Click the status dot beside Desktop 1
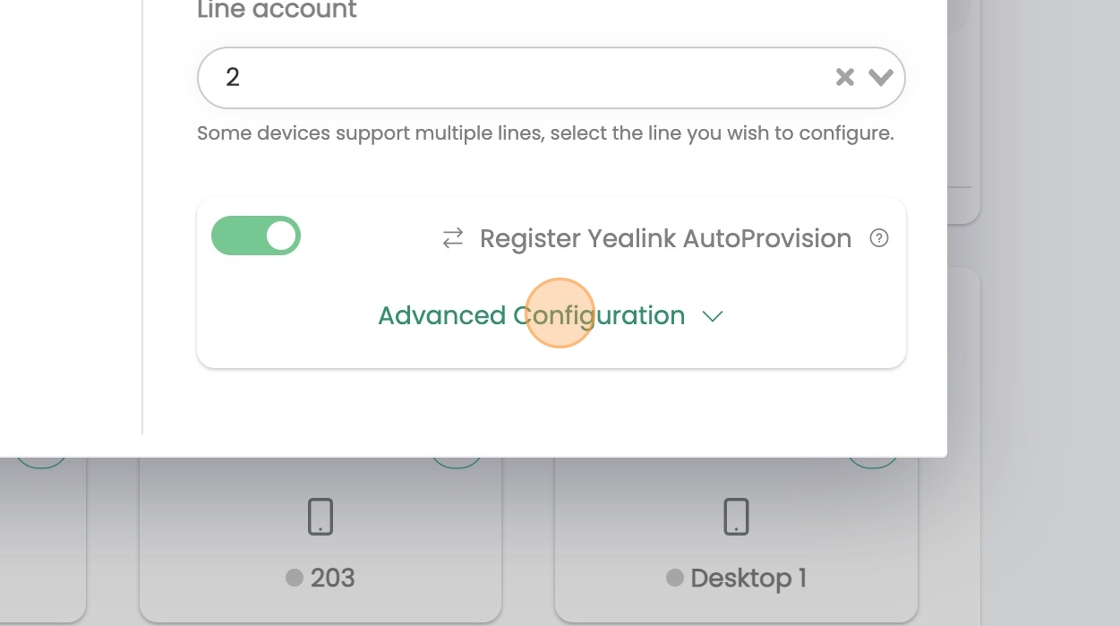 (675, 578)
